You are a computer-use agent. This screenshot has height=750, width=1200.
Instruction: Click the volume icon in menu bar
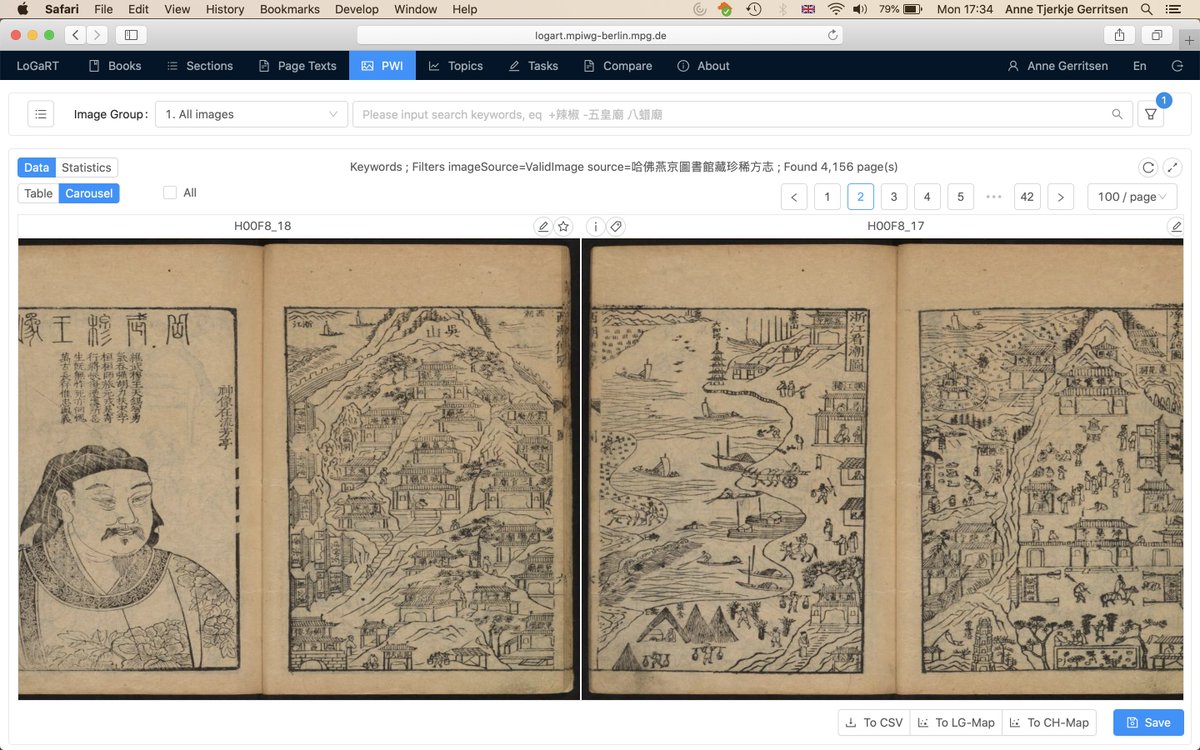click(859, 9)
